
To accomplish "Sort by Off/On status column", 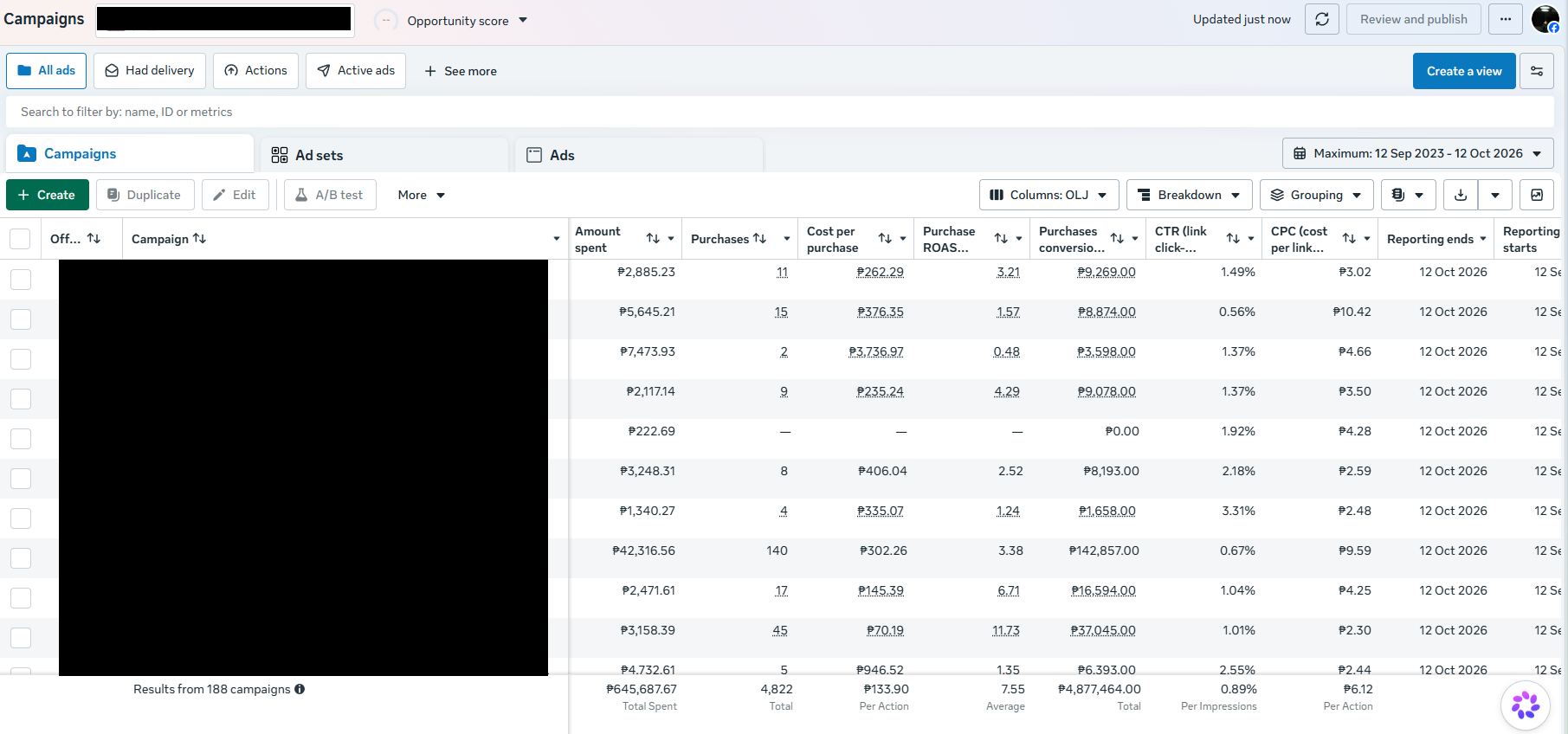I will pyautogui.click(x=94, y=239).
